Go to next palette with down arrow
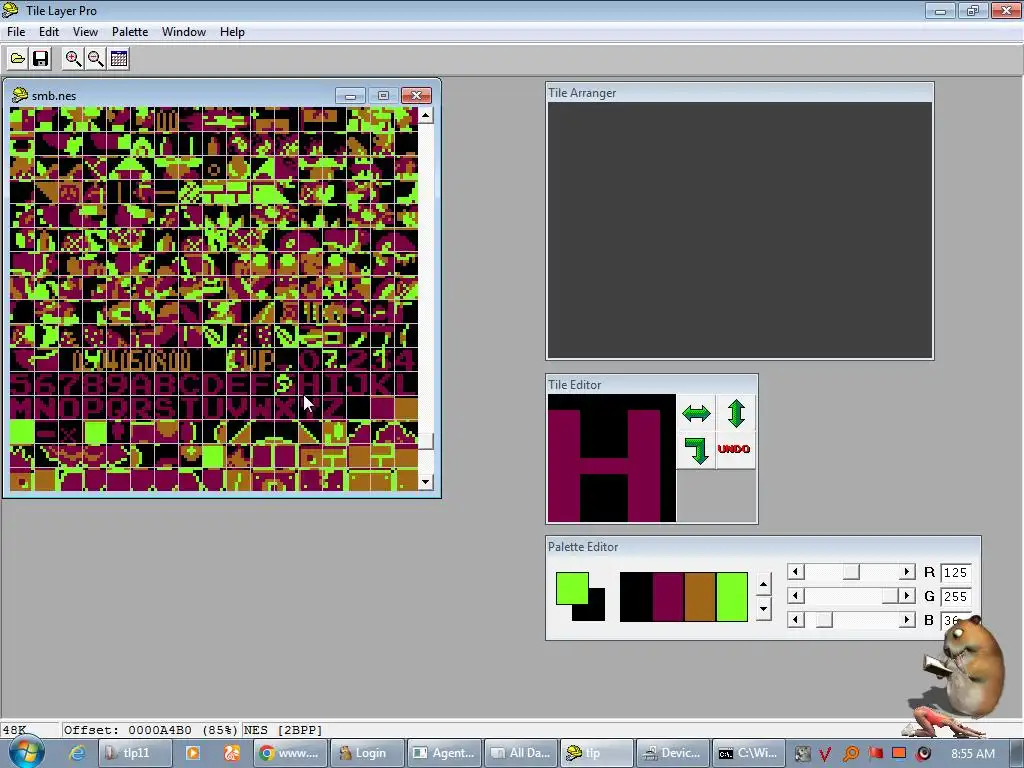This screenshot has height=768, width=1024. (763, 609)
